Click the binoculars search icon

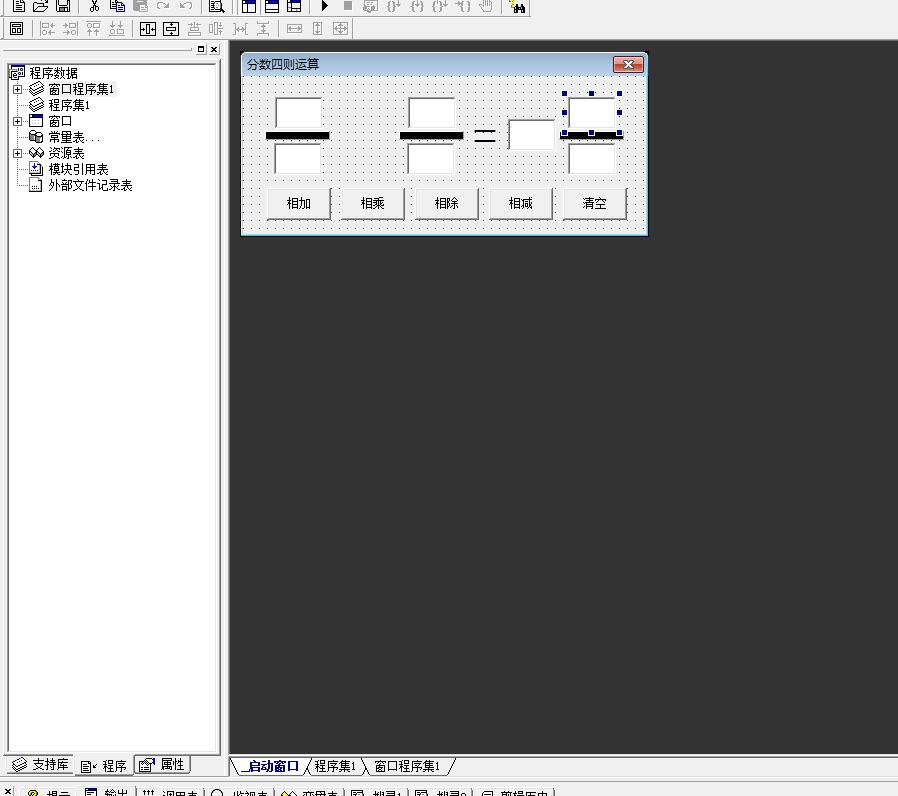517,6
